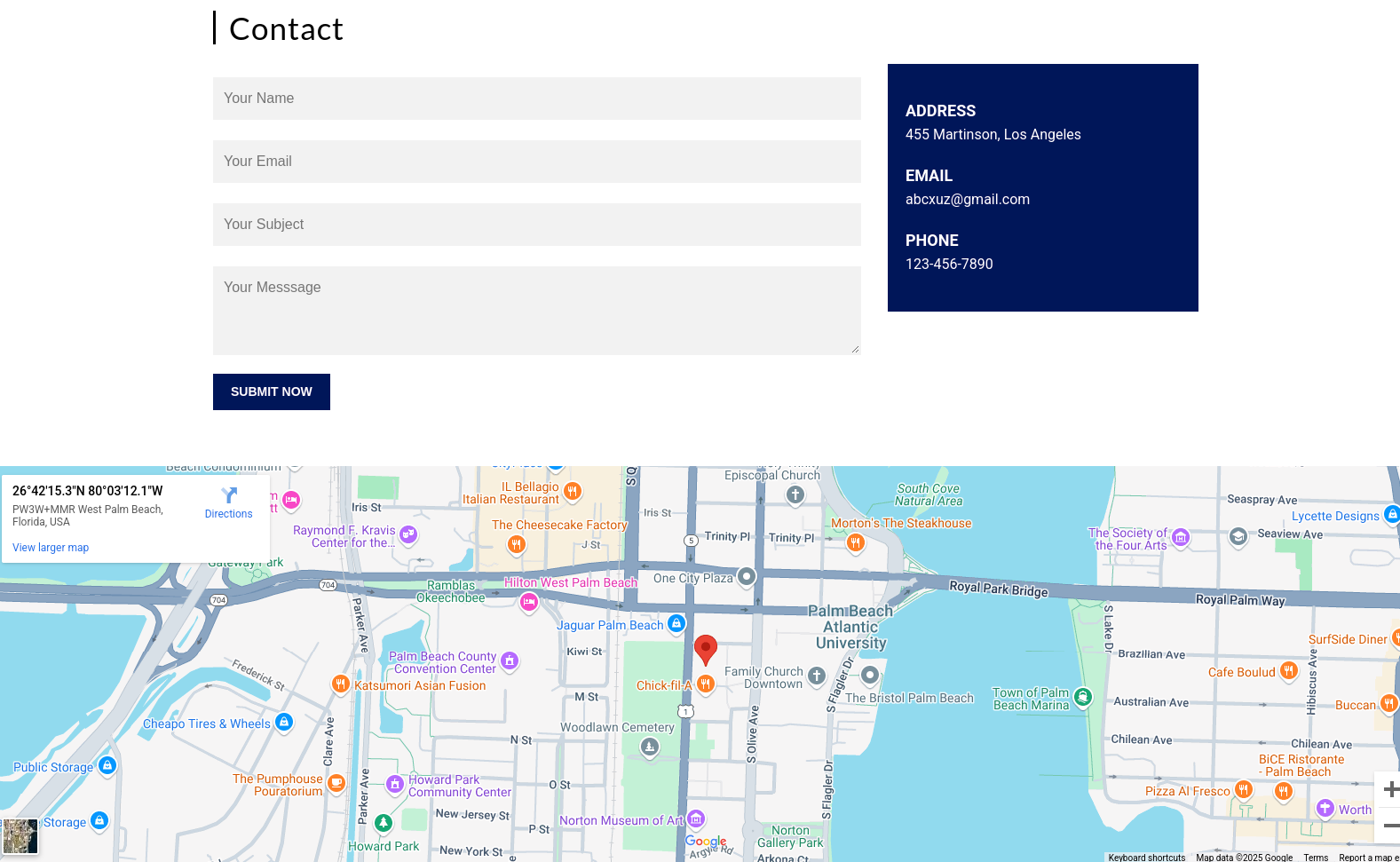Click the map coordinates title text
Screen dimensions: 1400x862
(x=88, y=491)
